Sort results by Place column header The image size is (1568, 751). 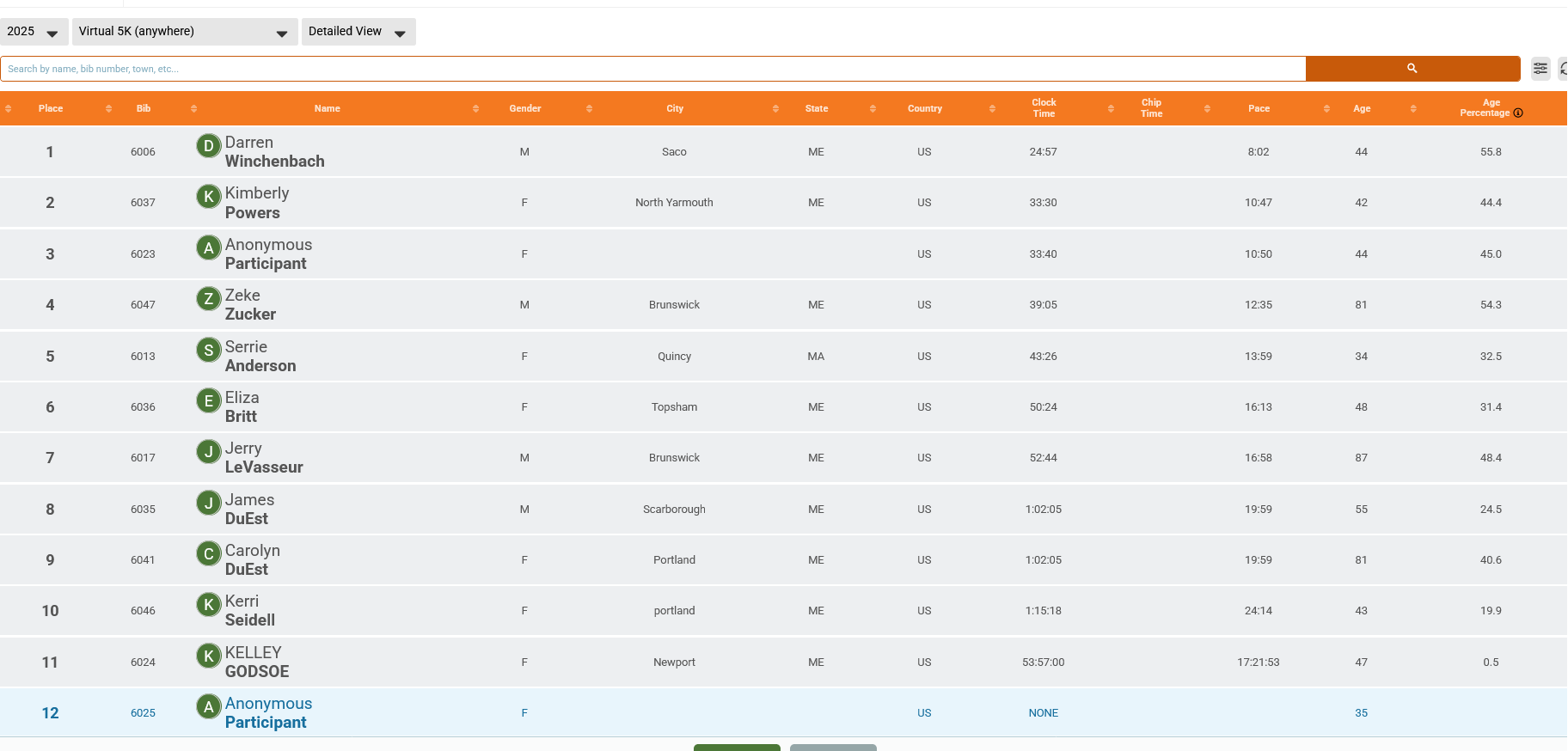click(51, 109)
